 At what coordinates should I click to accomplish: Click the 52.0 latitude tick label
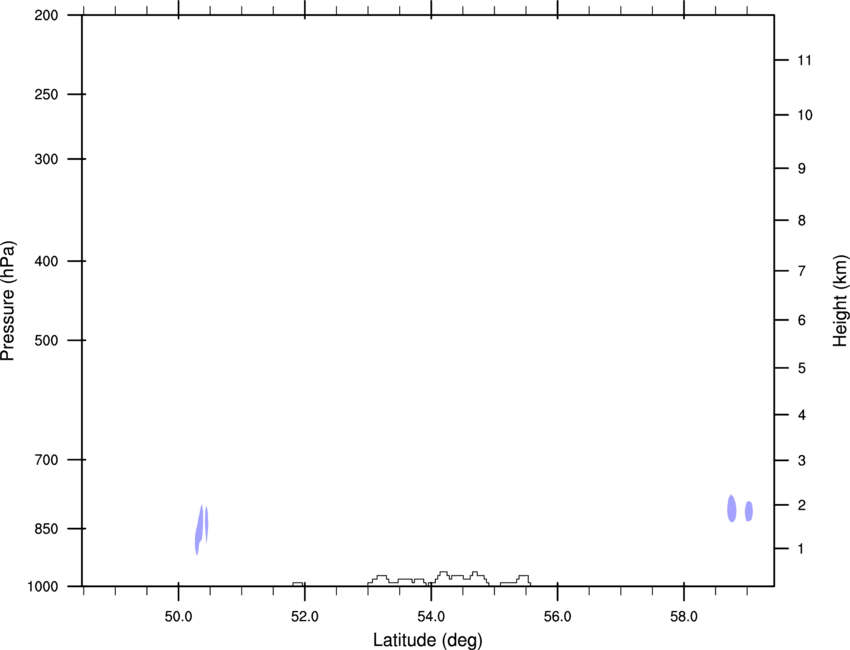pyautogui.click(x=305, y=617)
